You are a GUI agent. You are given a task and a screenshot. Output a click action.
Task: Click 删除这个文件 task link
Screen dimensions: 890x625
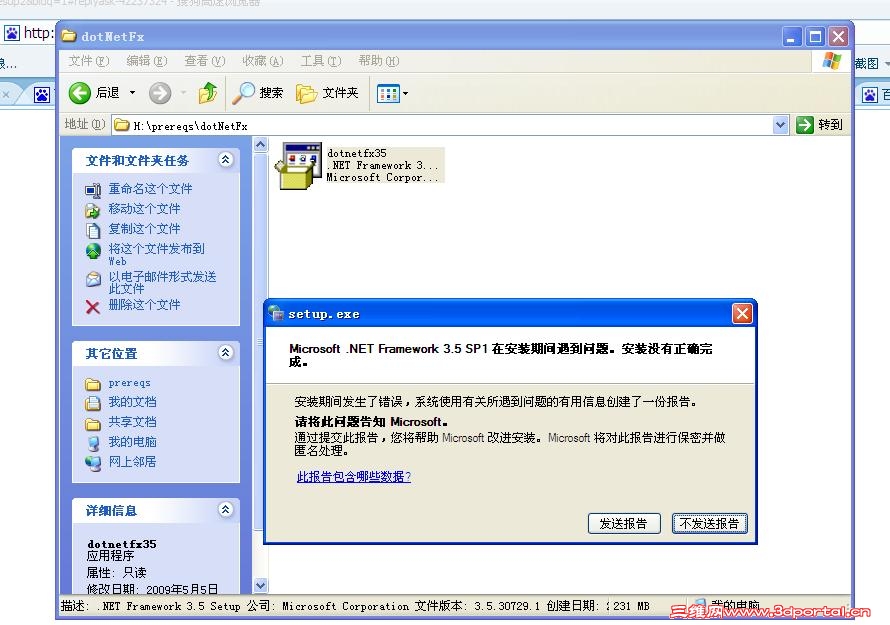[x=144, y=305]
